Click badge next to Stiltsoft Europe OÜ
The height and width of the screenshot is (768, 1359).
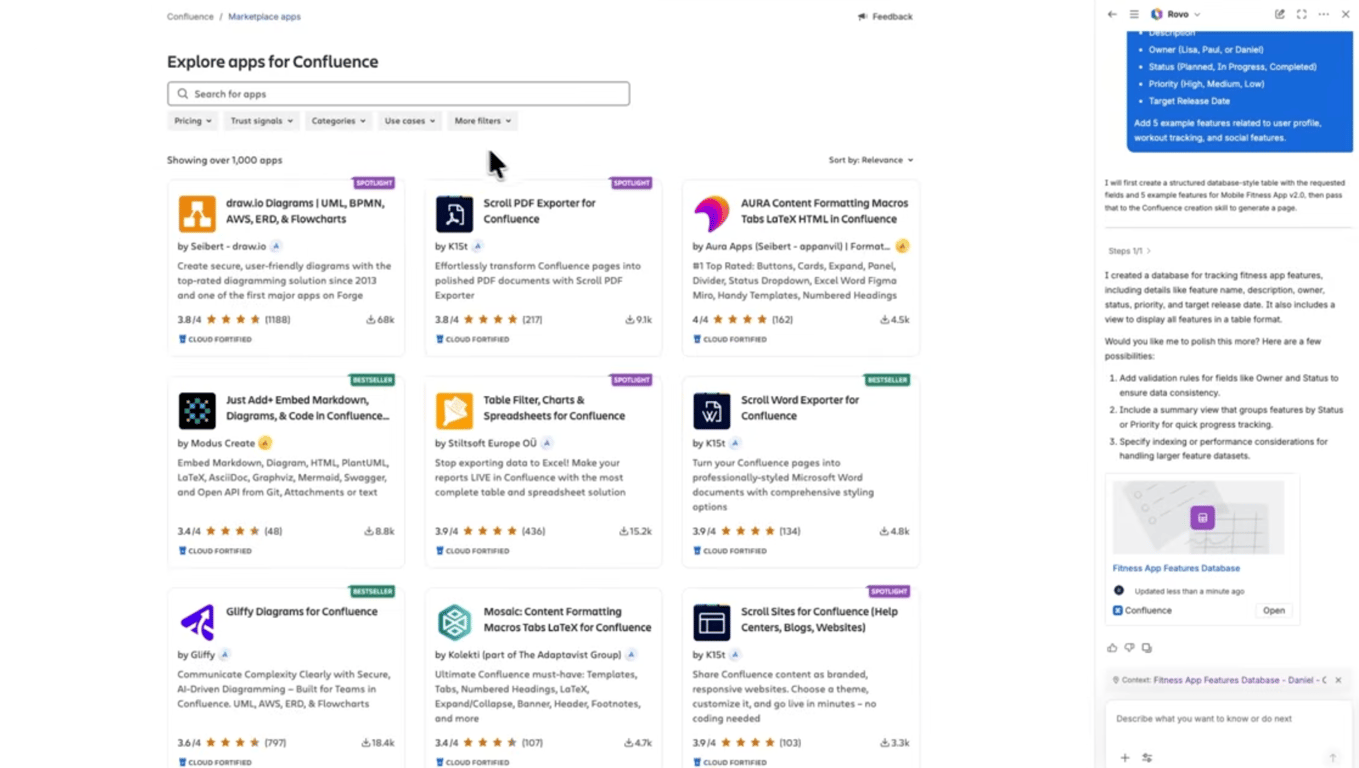click(547, 443)
